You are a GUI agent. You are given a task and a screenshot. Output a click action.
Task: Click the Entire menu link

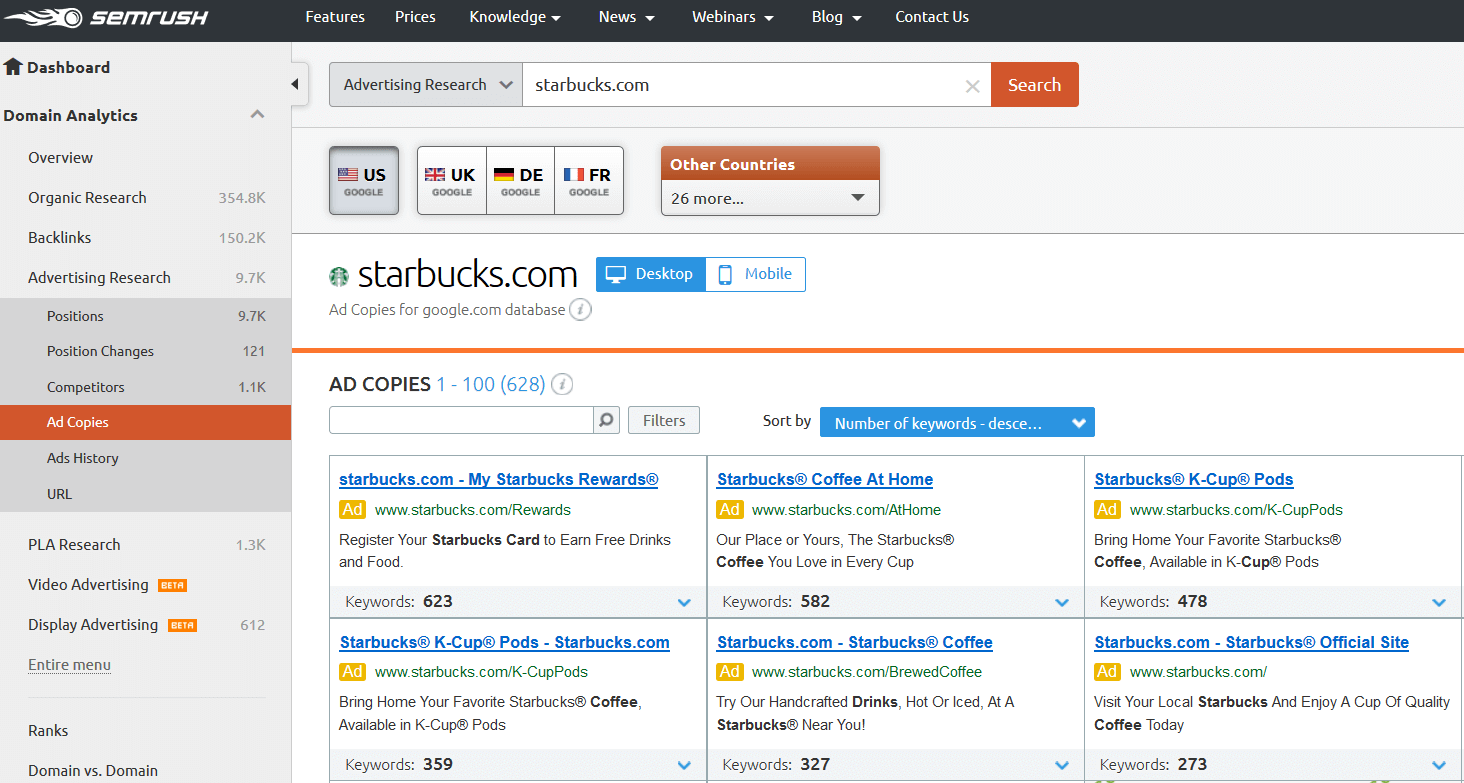[69, 665]
